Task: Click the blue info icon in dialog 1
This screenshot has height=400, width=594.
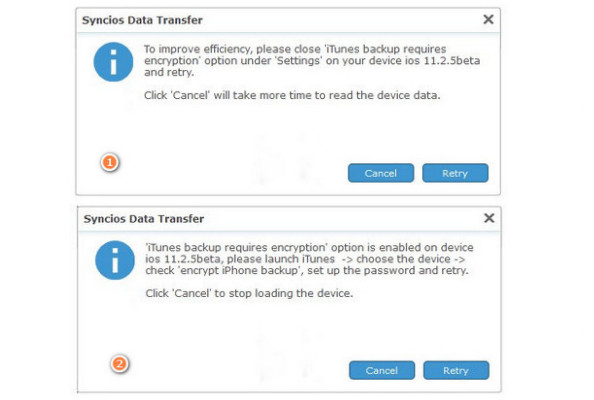Action: point(113,62)
